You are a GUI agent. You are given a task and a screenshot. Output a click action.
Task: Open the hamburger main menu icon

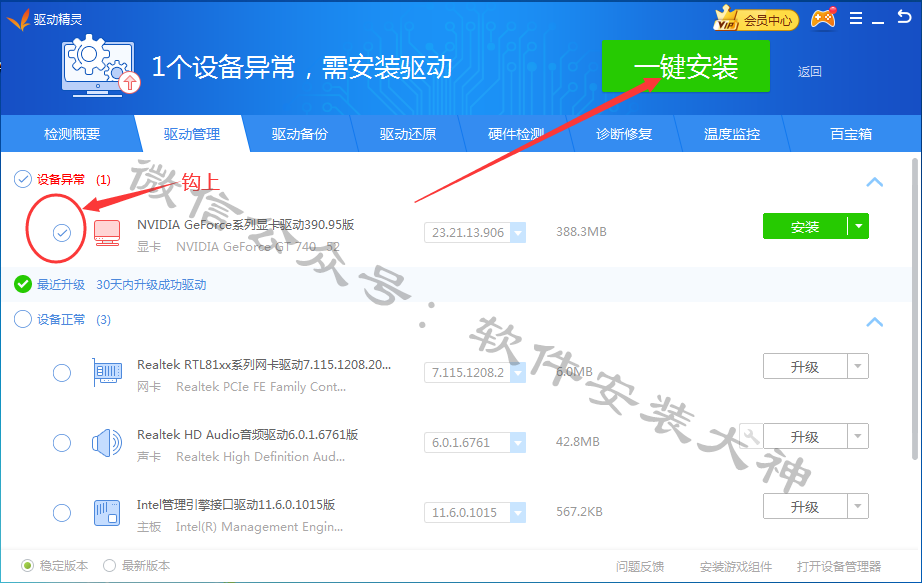pos(856,19)
